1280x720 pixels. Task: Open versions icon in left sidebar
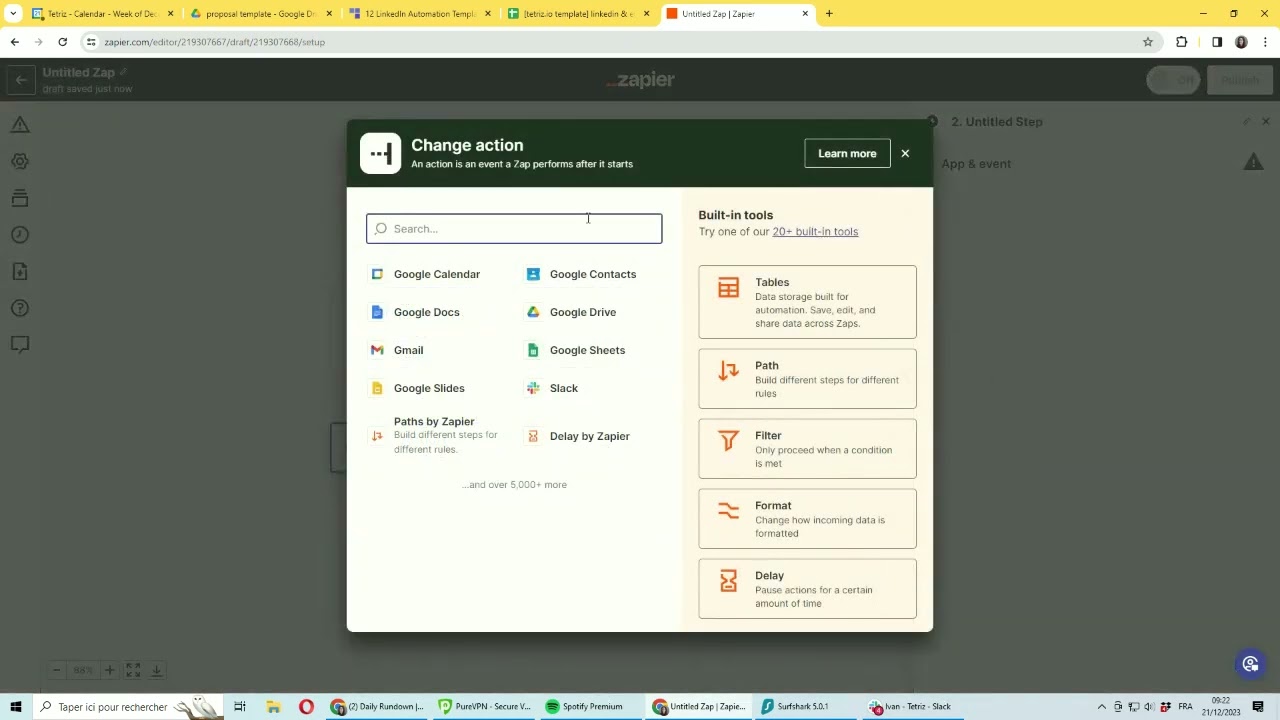[20, 198]
